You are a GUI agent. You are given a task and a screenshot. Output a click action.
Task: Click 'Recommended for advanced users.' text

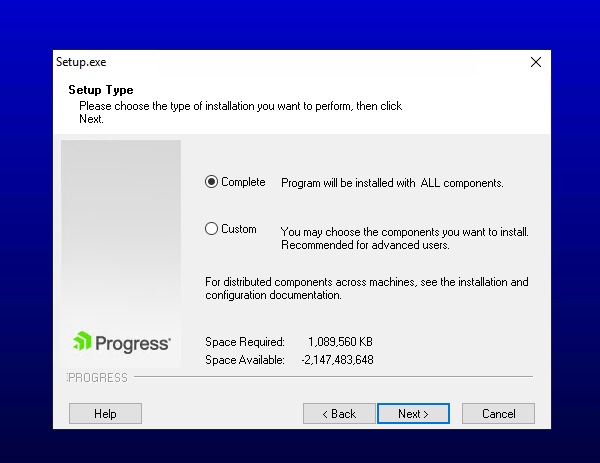pyautogui.click(x=365, y=245)
